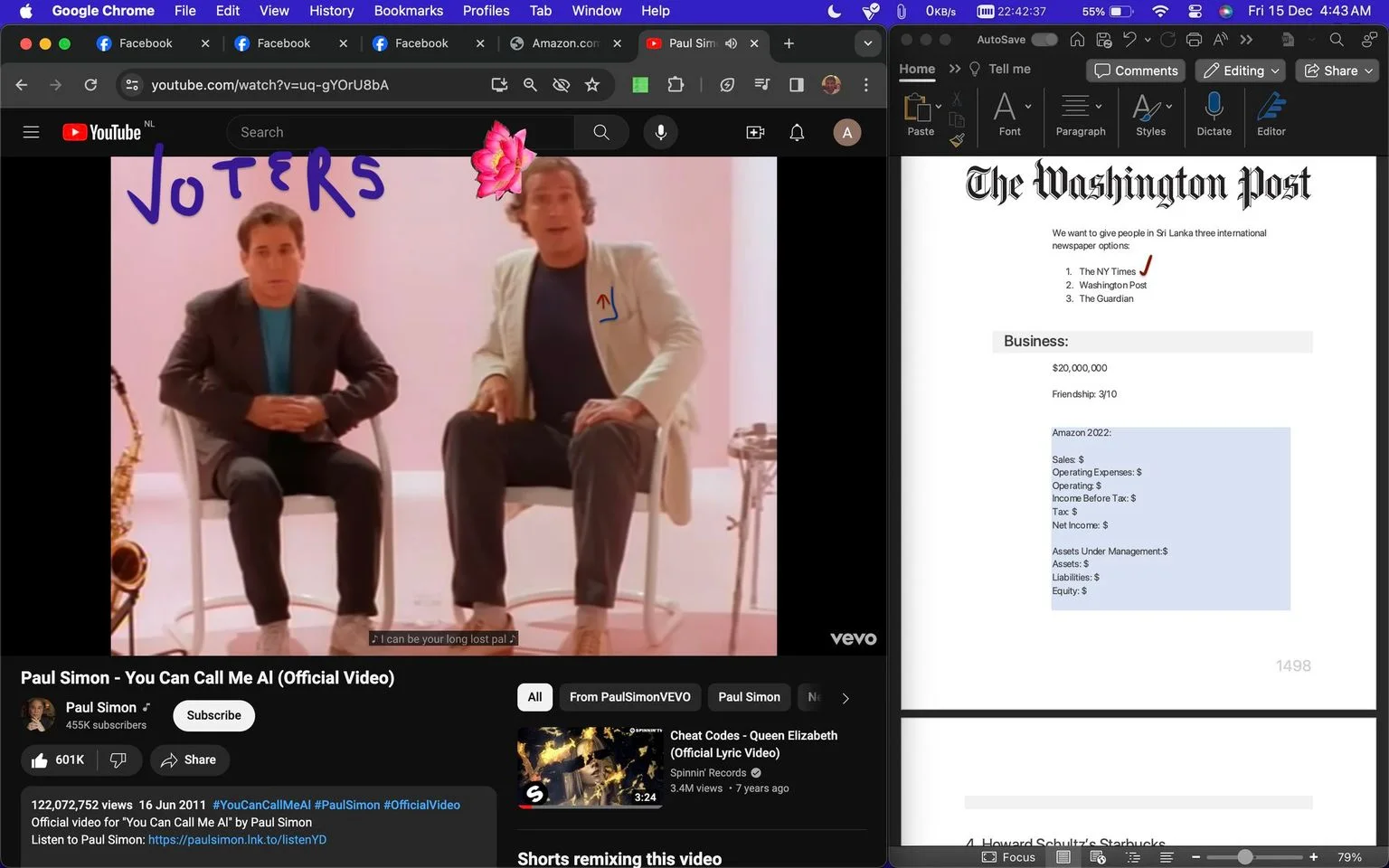Open Chrome extensions puzzle icon
1389x868 pixels.
[676, 85]
